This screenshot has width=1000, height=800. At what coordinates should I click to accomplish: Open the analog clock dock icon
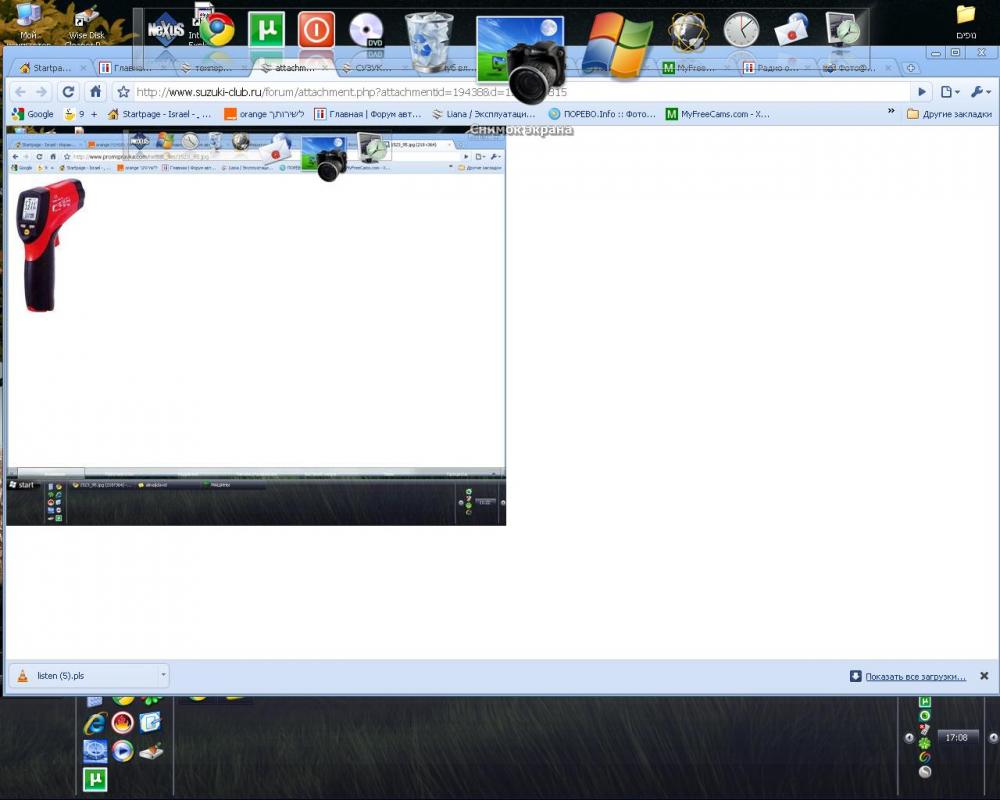click(741, 29)
